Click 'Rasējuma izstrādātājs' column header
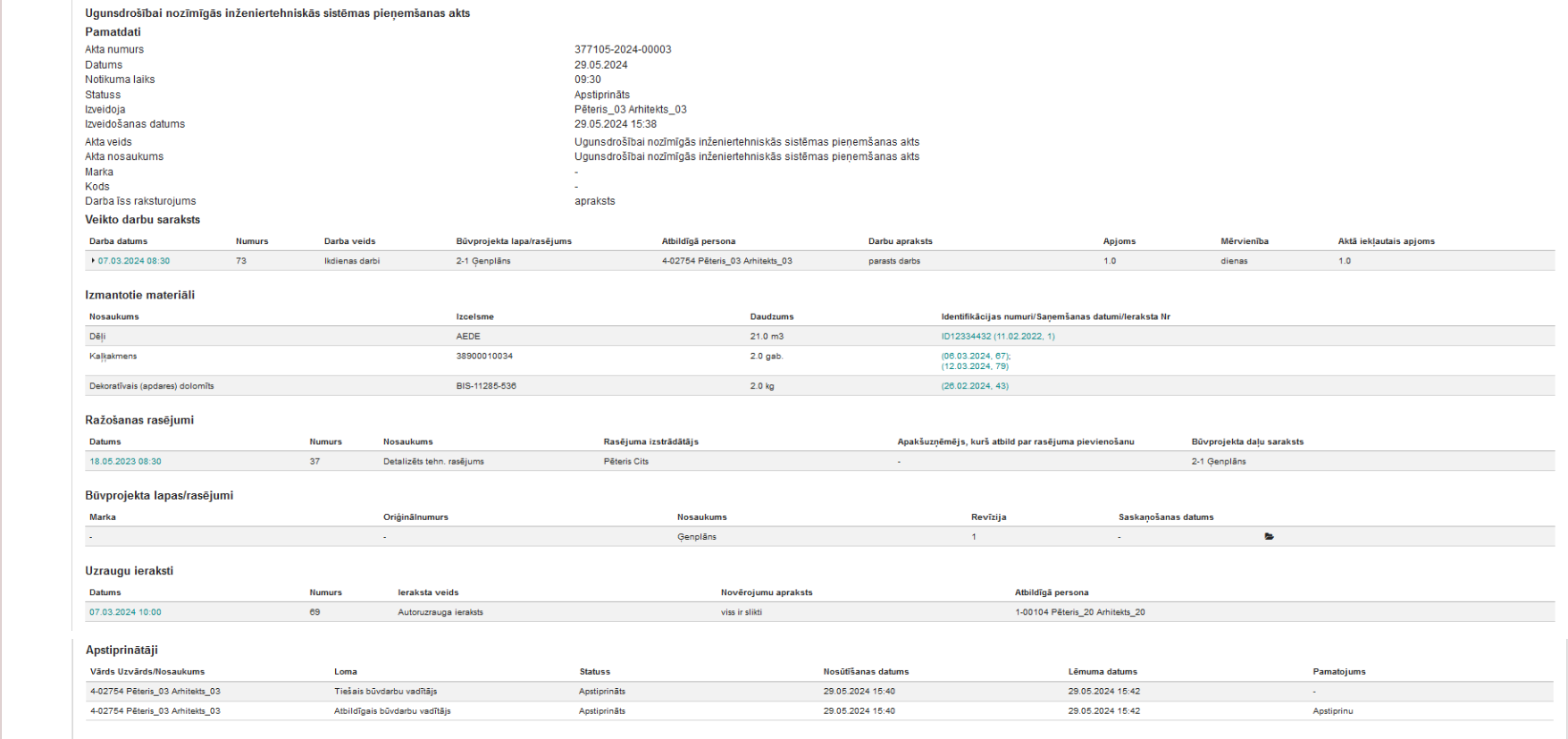This screenshot has height=739, width=1568. point(651,442)
